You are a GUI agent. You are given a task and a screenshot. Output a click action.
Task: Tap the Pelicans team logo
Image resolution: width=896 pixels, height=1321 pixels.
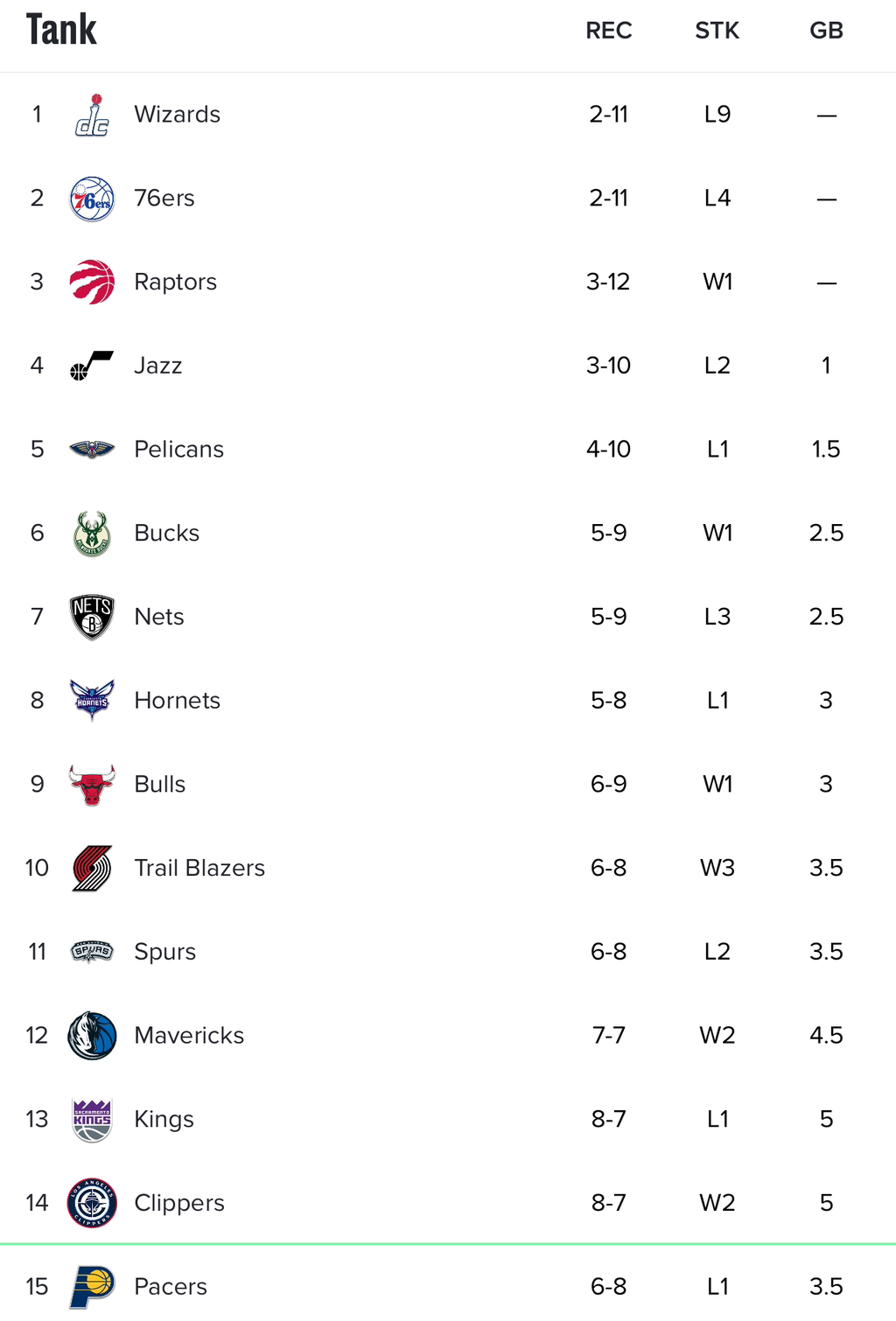(92, 450)
